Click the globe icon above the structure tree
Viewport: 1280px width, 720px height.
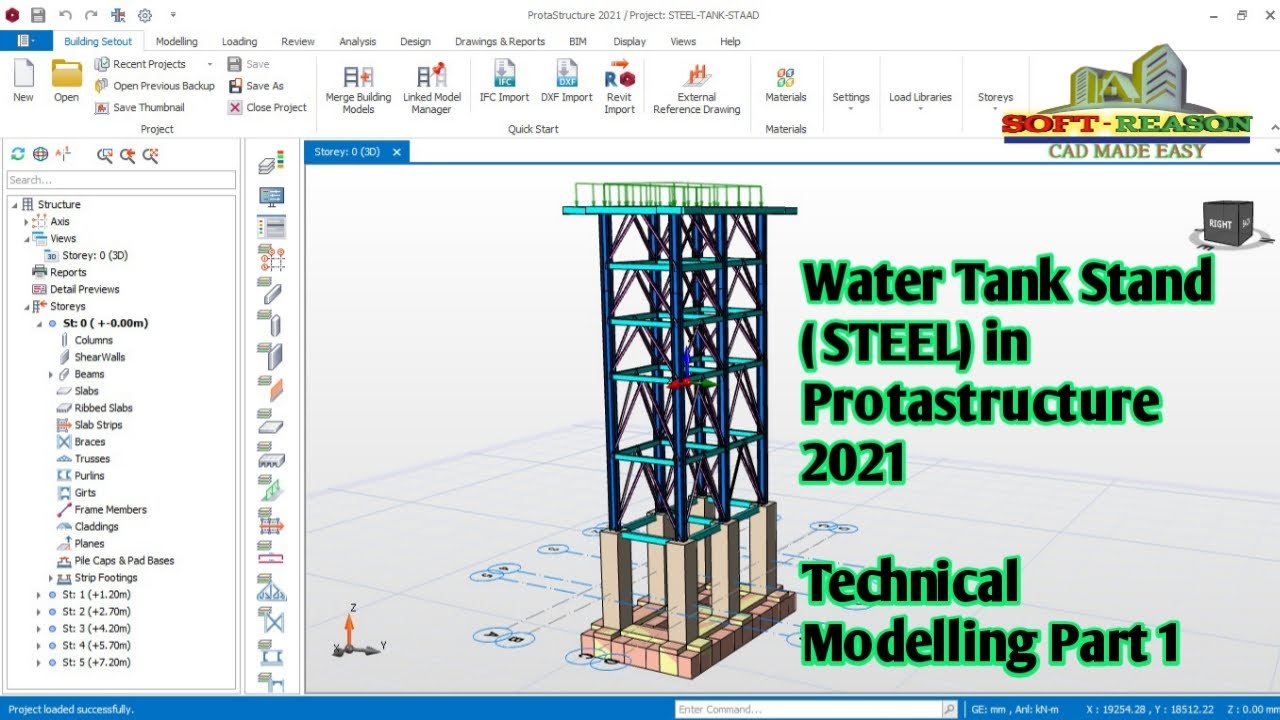click(x=40, y=154)
